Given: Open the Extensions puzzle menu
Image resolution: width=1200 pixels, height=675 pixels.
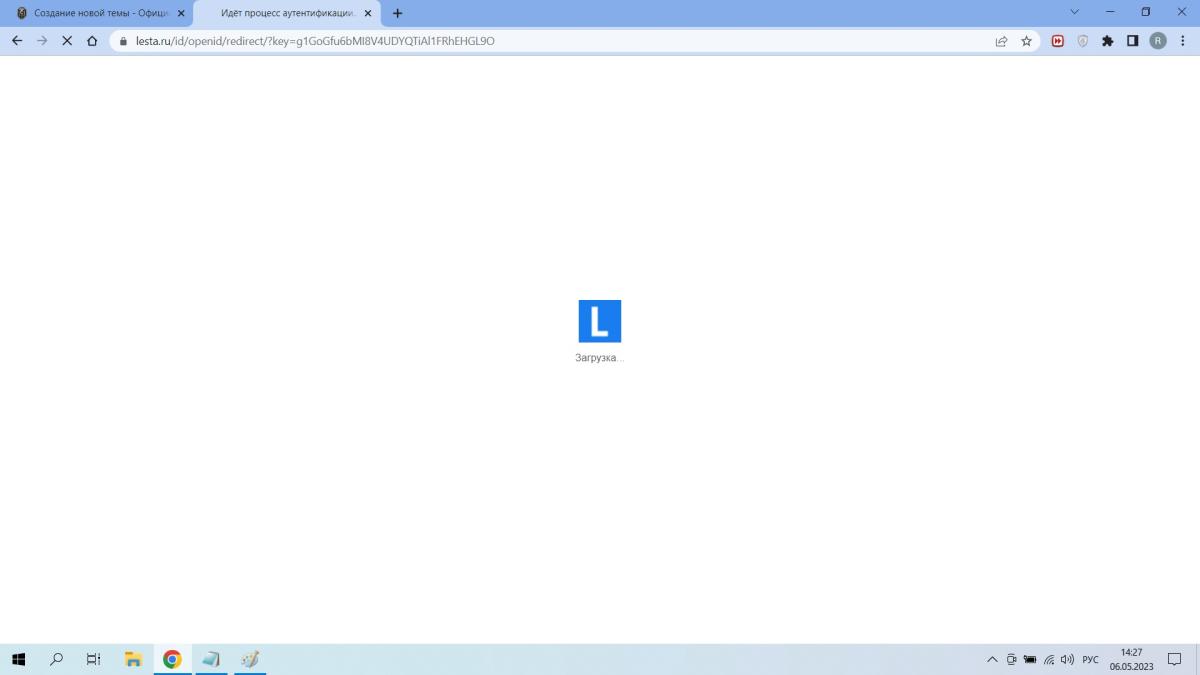Looking at the screenshot, I should [1108, 41].
